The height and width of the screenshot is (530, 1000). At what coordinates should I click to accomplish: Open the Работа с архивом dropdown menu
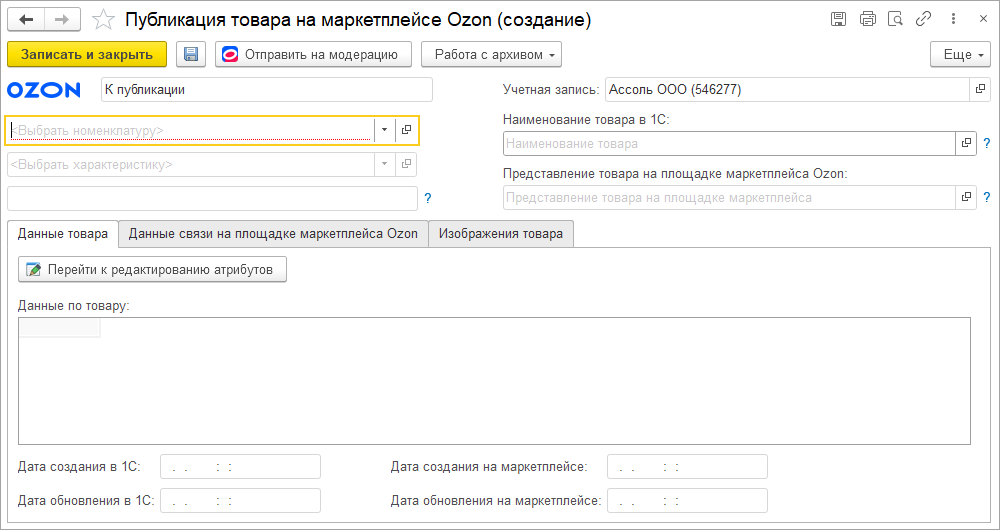point(491,54)
